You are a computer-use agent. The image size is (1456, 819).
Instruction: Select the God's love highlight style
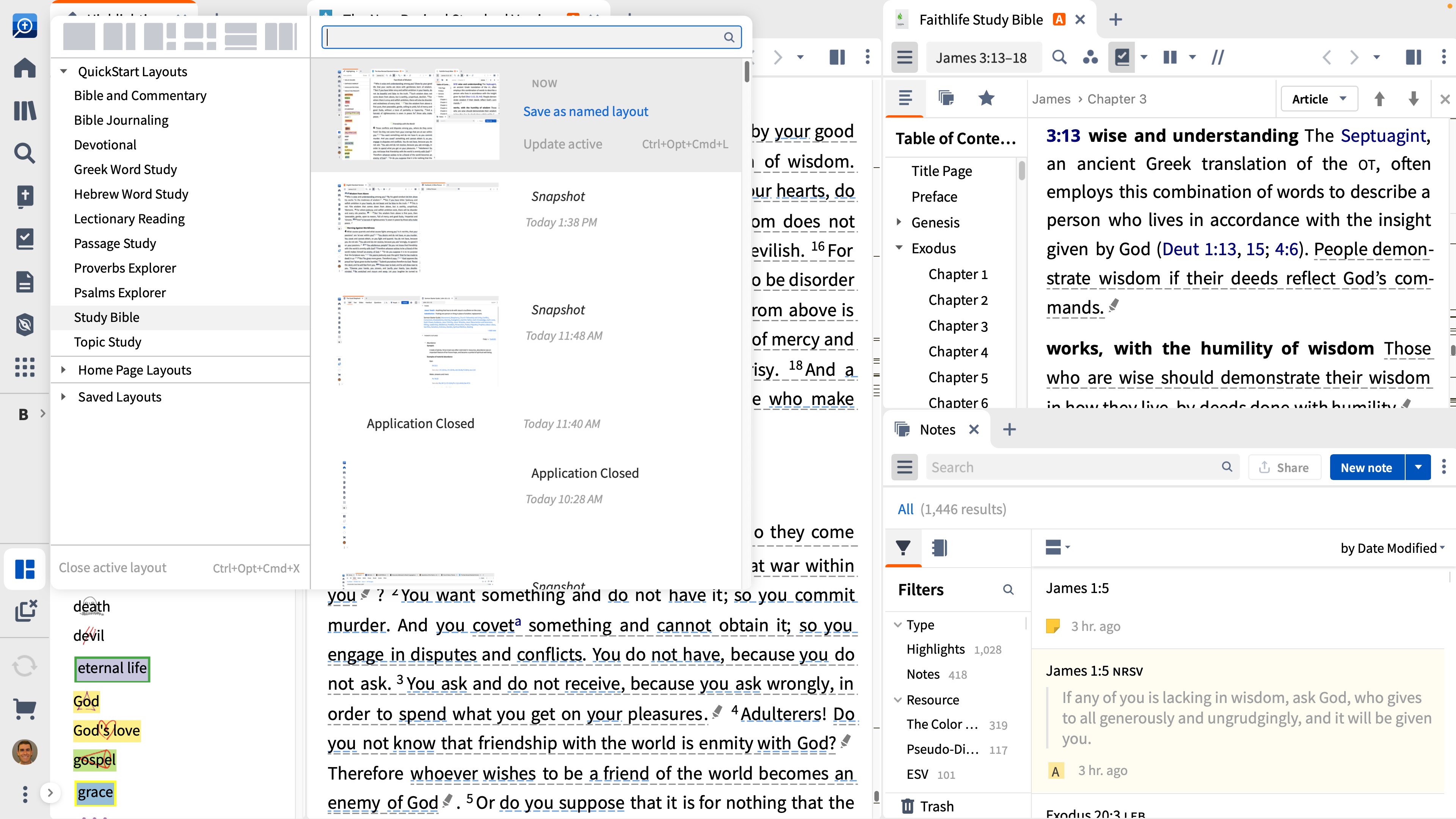(106, 730)
